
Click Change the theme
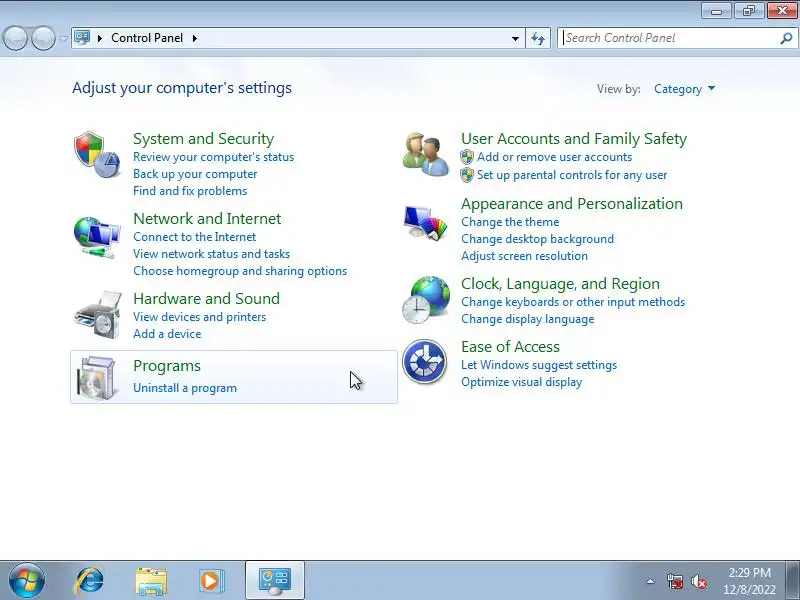pyautogui.click(x=510, y=222)
